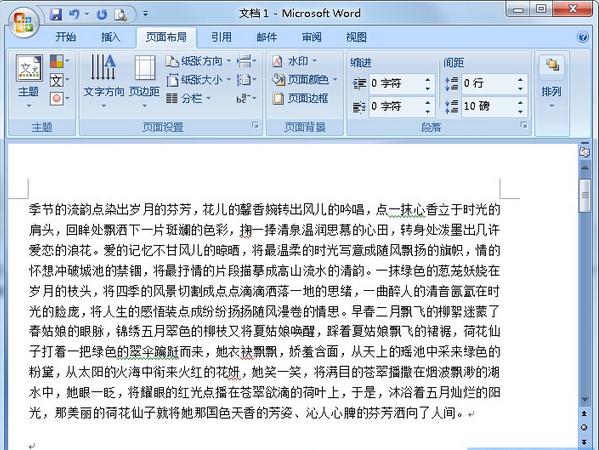Switch to the 开始 tab
The height and width of the screenshot is (450, 599).
point(65,37)
